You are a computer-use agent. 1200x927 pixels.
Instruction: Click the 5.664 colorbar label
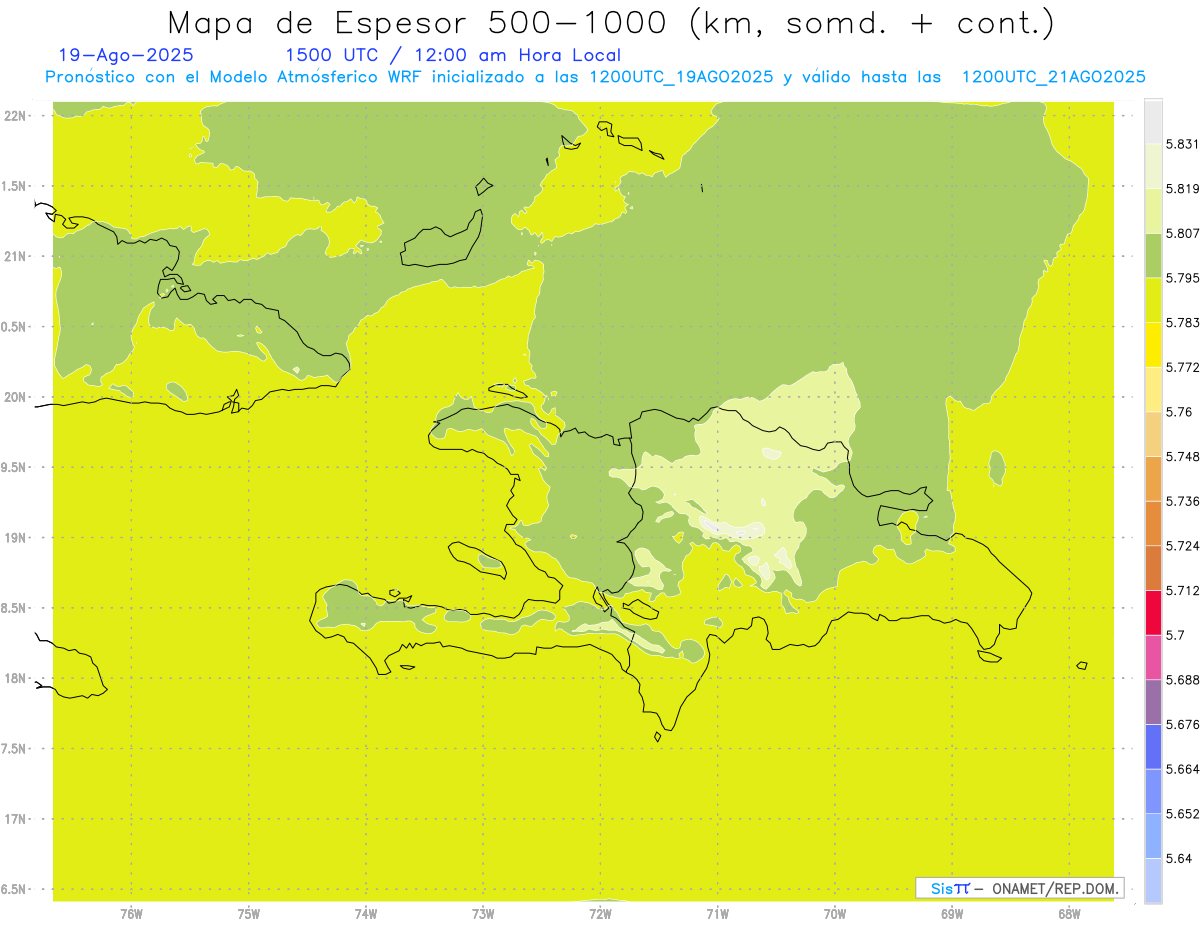[x=1182, y=769]
